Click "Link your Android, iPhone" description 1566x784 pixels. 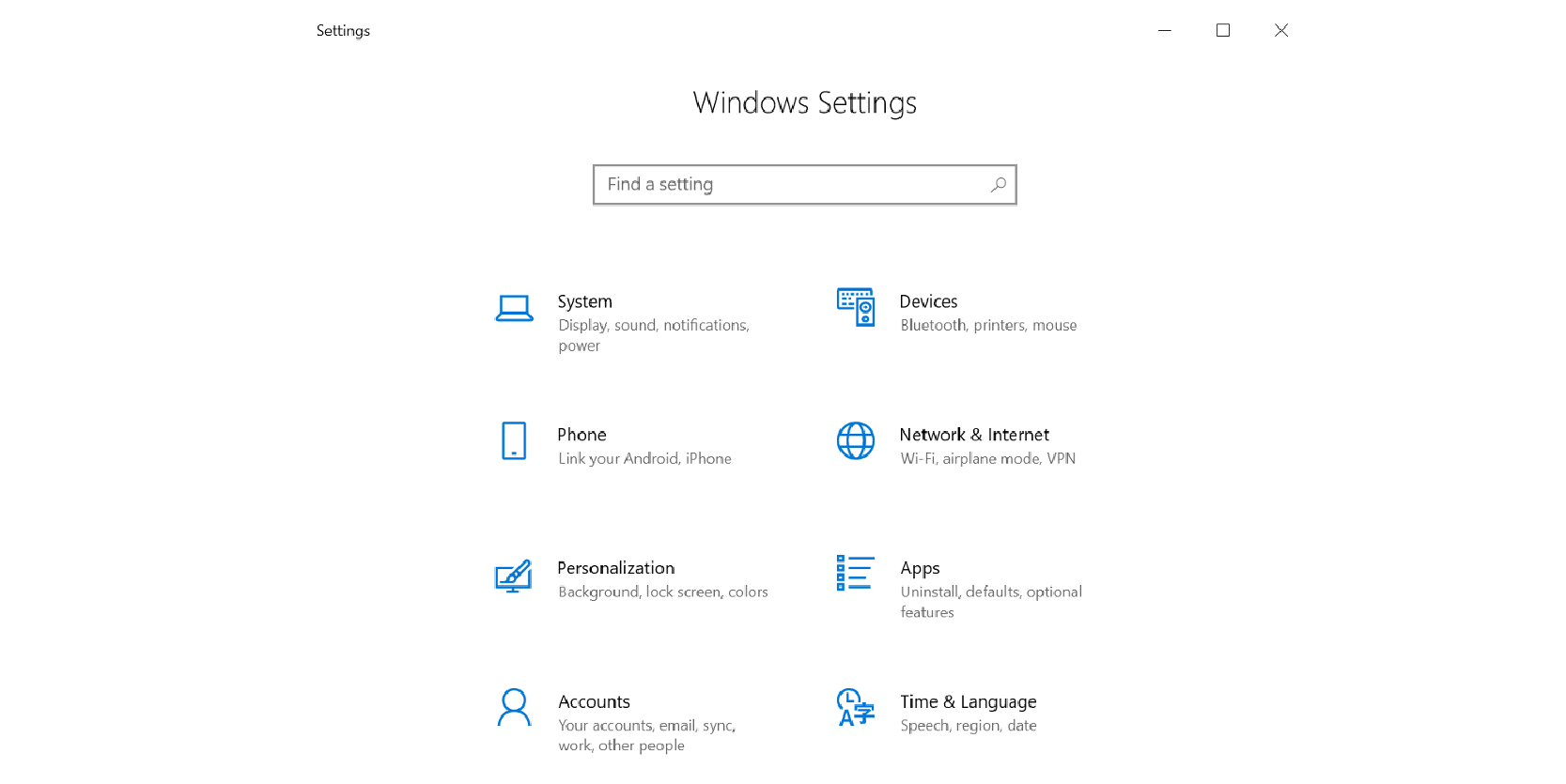pyautogui.click(x=644, y=458)
